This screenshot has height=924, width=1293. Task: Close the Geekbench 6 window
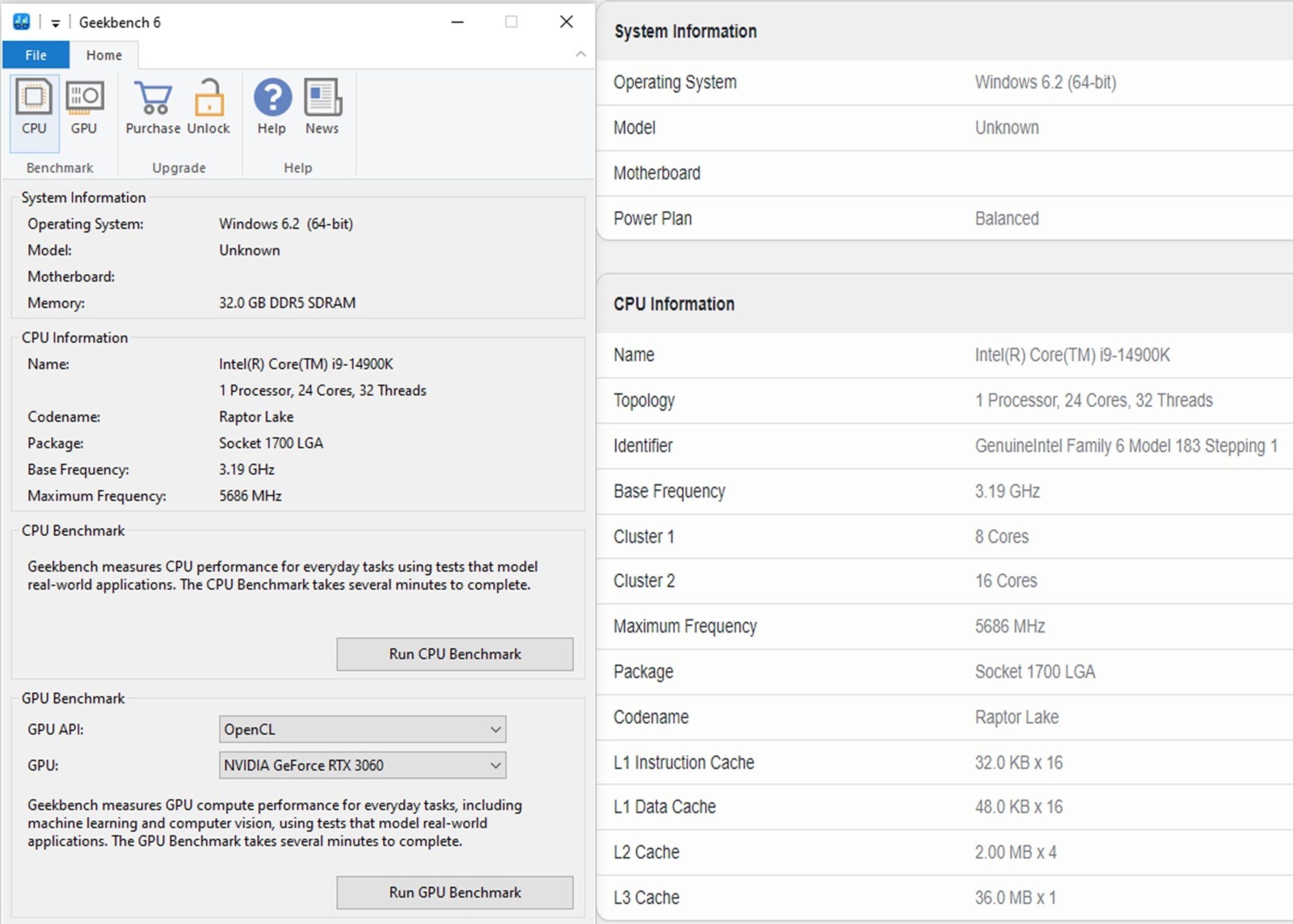(x=566, y=22)
